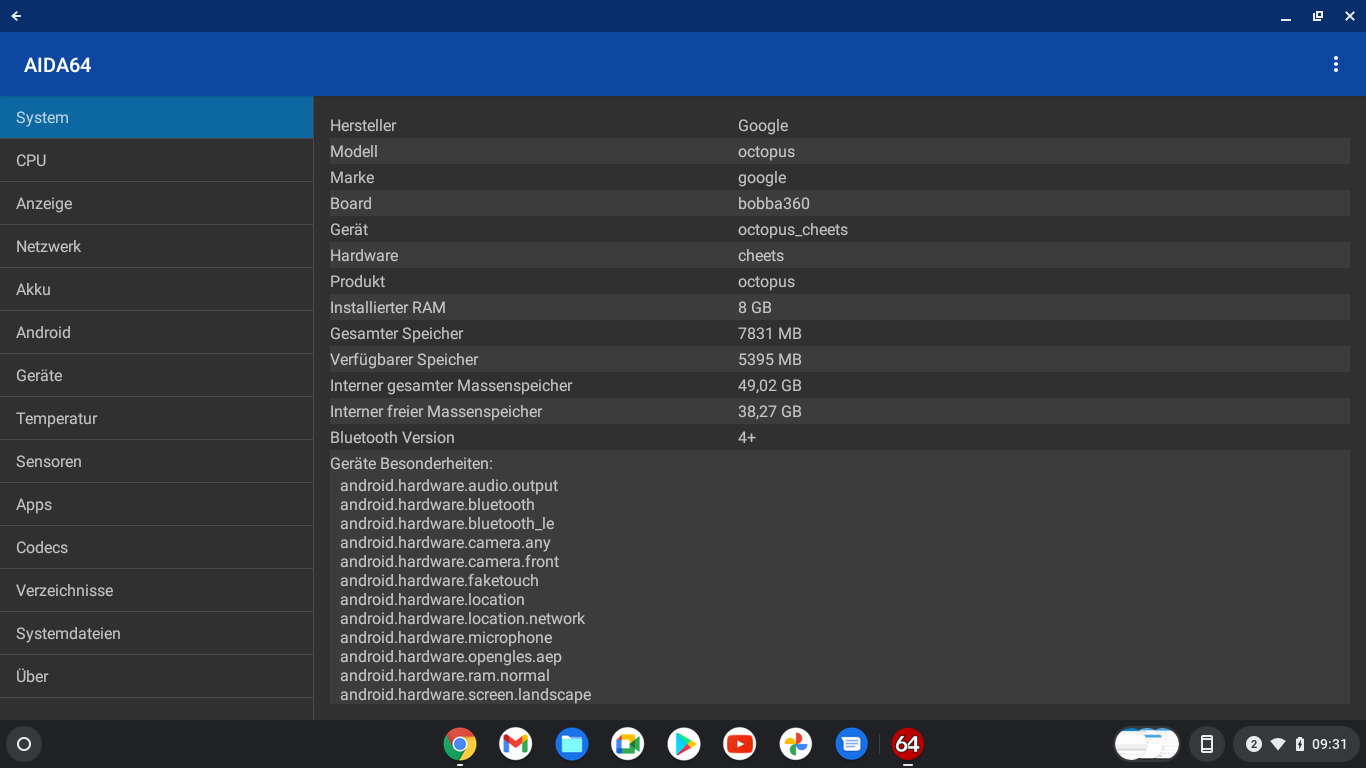The width and height of the screenshot is (1366, 768).
Task: Show the Akku information
Action: [157, 289]
